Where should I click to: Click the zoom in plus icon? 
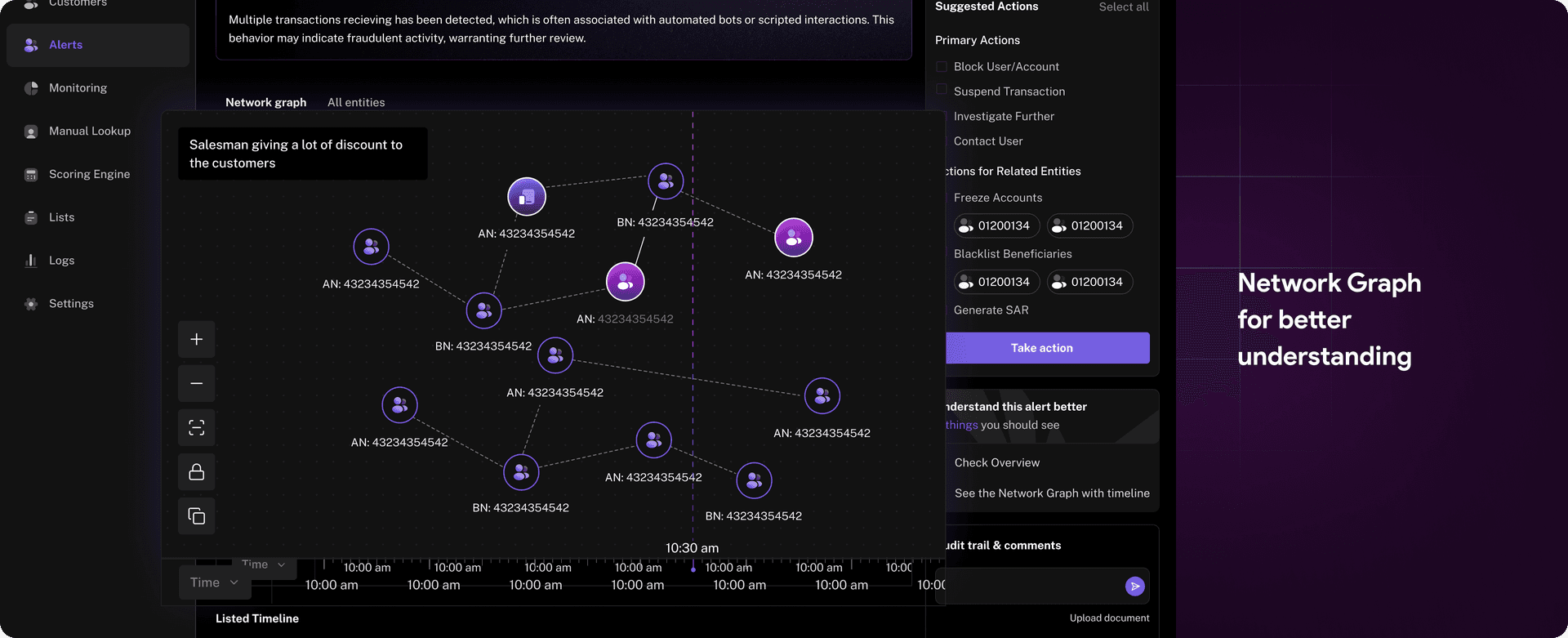point(196,339)
